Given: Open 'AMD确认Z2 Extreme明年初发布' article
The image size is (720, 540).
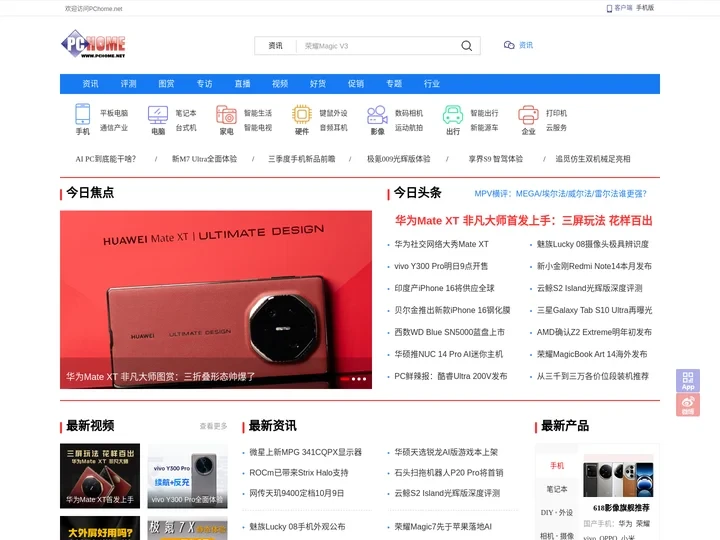Looking at the screenshot, I should (594, 332).
